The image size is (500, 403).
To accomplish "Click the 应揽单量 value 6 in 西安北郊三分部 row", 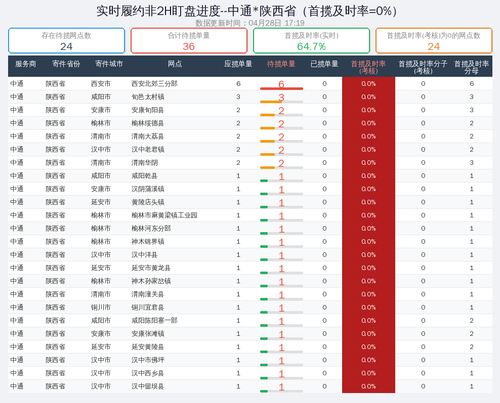I will pos(238,84).
